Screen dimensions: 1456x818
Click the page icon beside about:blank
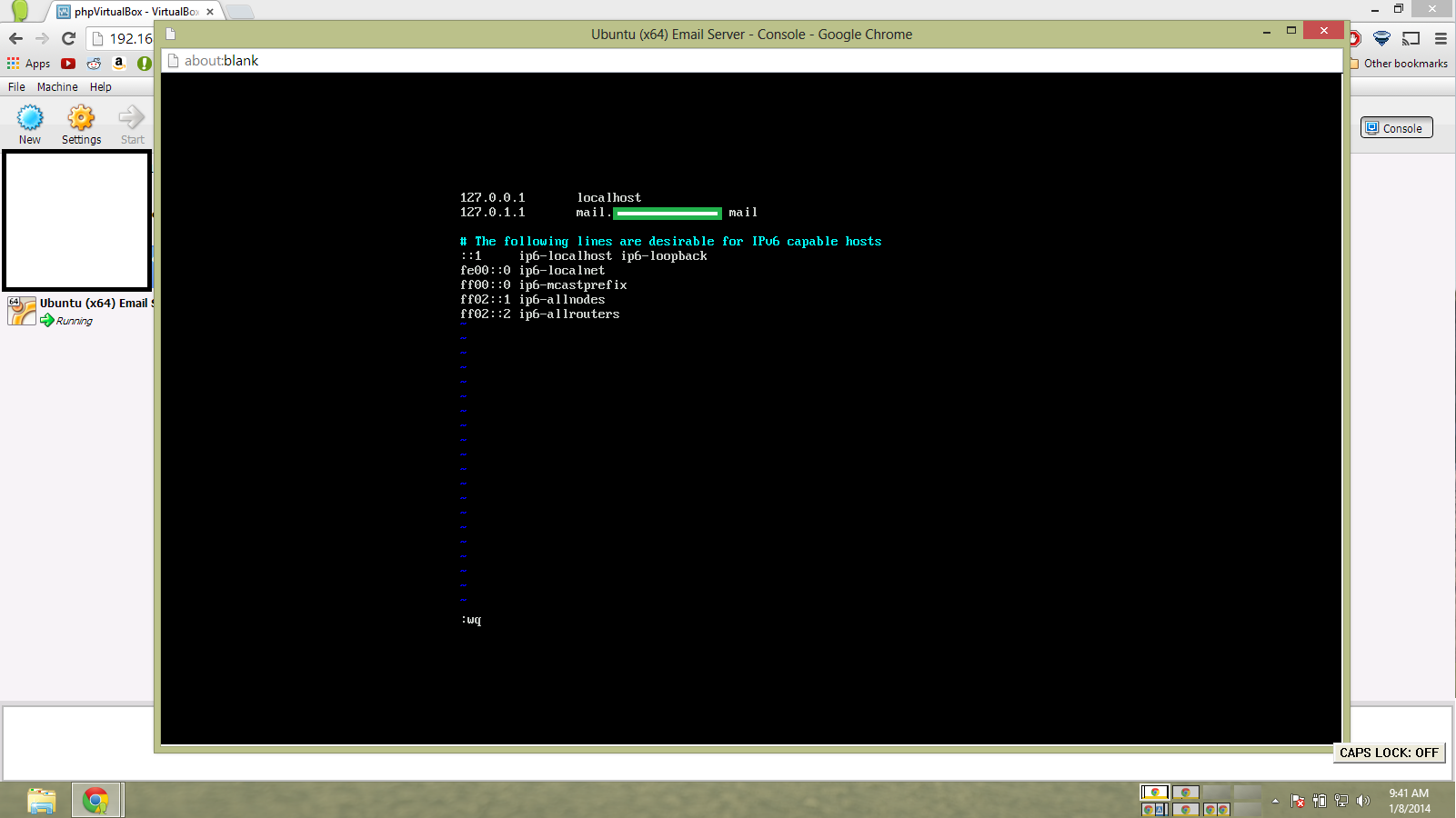173,61
